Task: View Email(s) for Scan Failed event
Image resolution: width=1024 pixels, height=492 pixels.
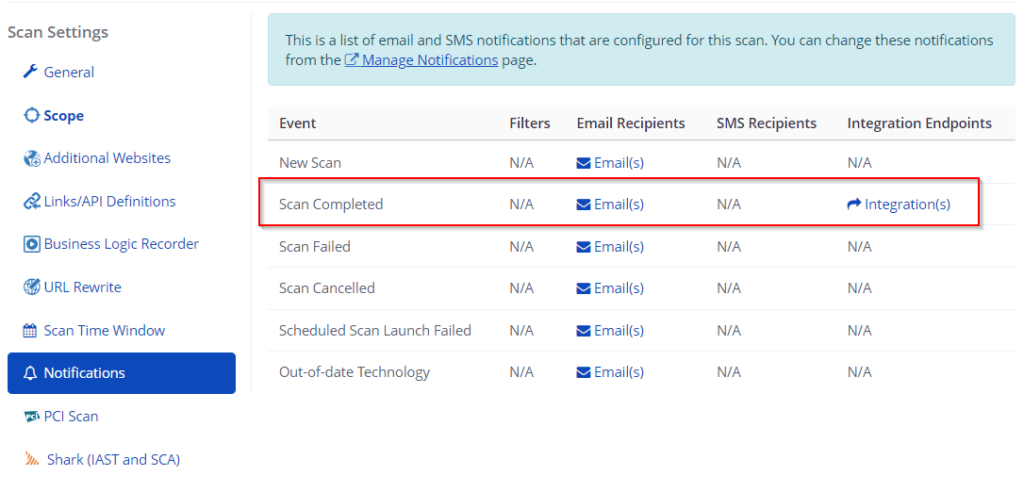Action: pos(610,247)
